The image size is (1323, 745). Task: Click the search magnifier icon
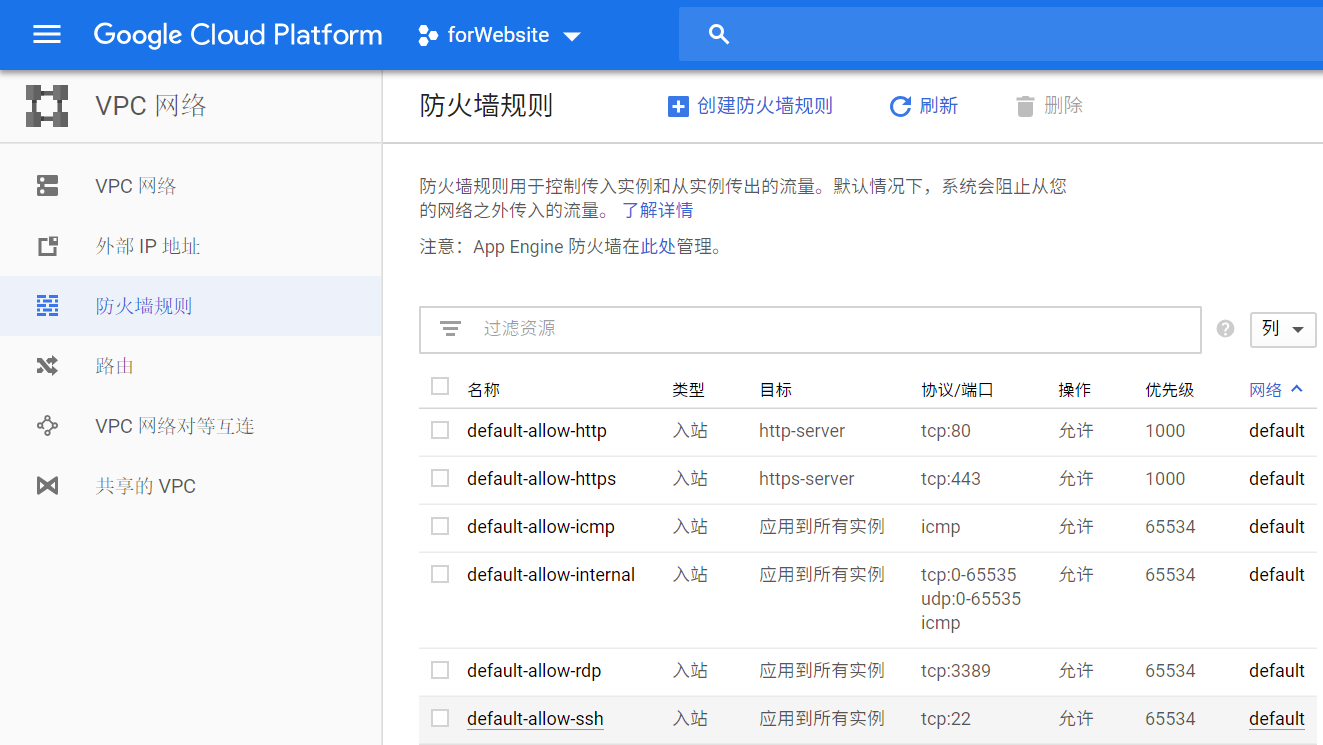coord(718,35)
